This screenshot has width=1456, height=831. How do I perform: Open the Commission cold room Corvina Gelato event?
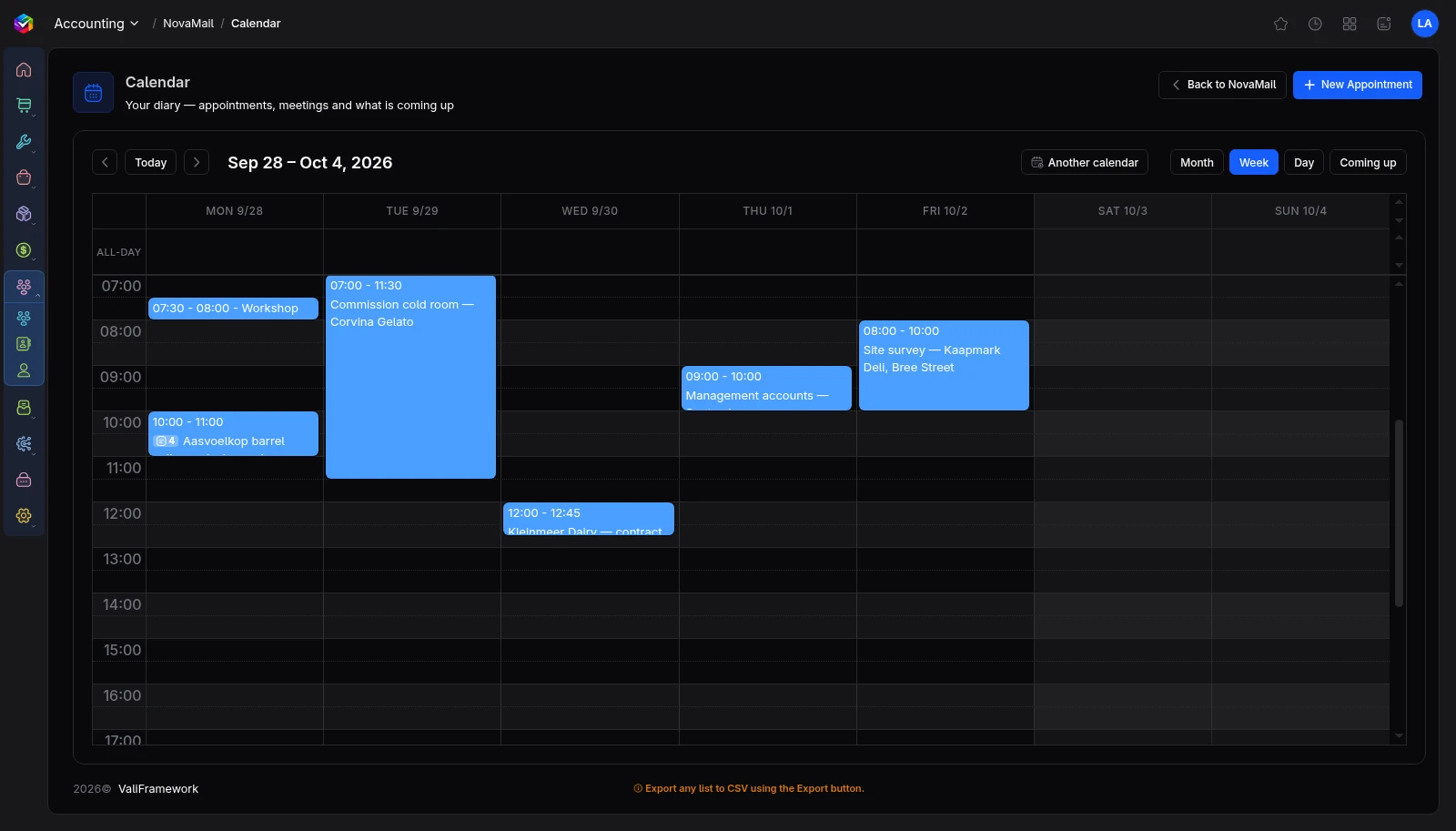pyautogui.click(x=410, y=377)
